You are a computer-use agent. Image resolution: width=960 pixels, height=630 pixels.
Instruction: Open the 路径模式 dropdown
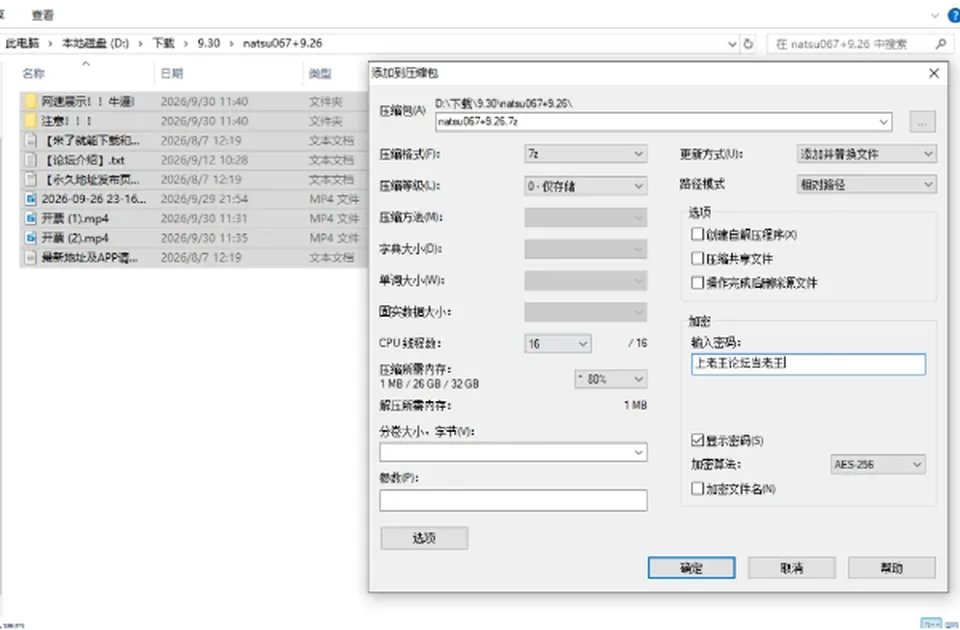pos(866,184)
